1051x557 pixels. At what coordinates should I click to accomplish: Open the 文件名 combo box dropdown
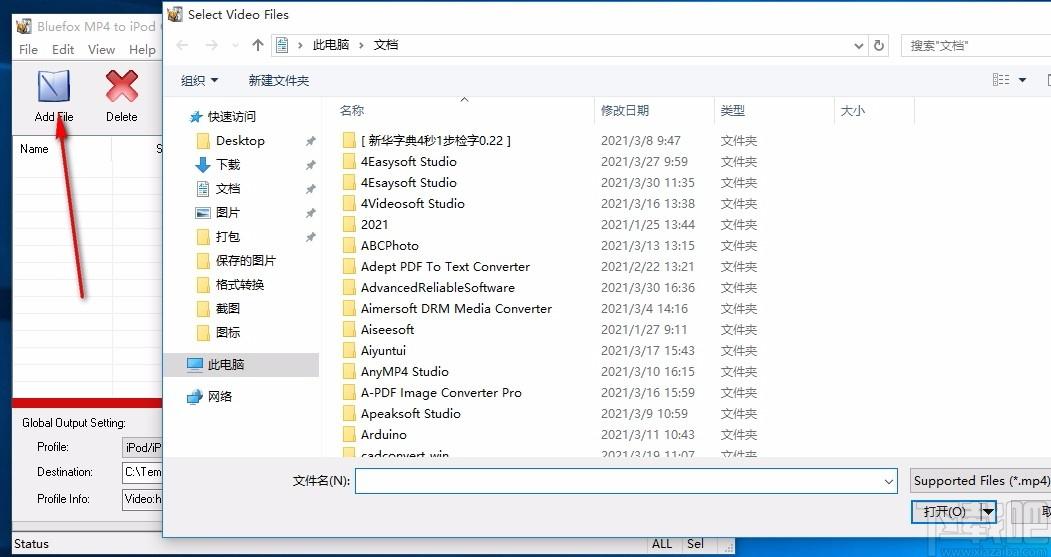point(889,481)
